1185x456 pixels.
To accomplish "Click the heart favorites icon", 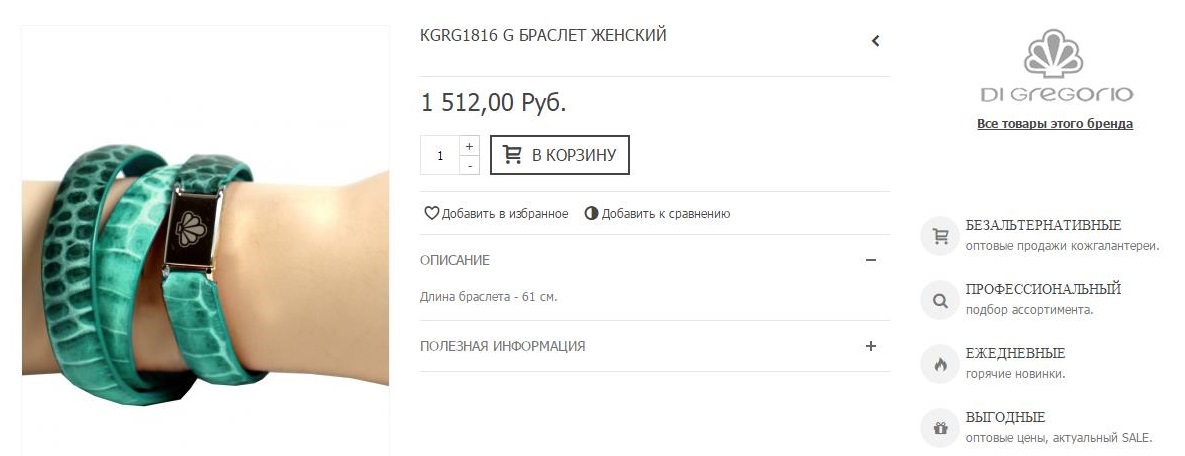I will click(x=432, y=213).
